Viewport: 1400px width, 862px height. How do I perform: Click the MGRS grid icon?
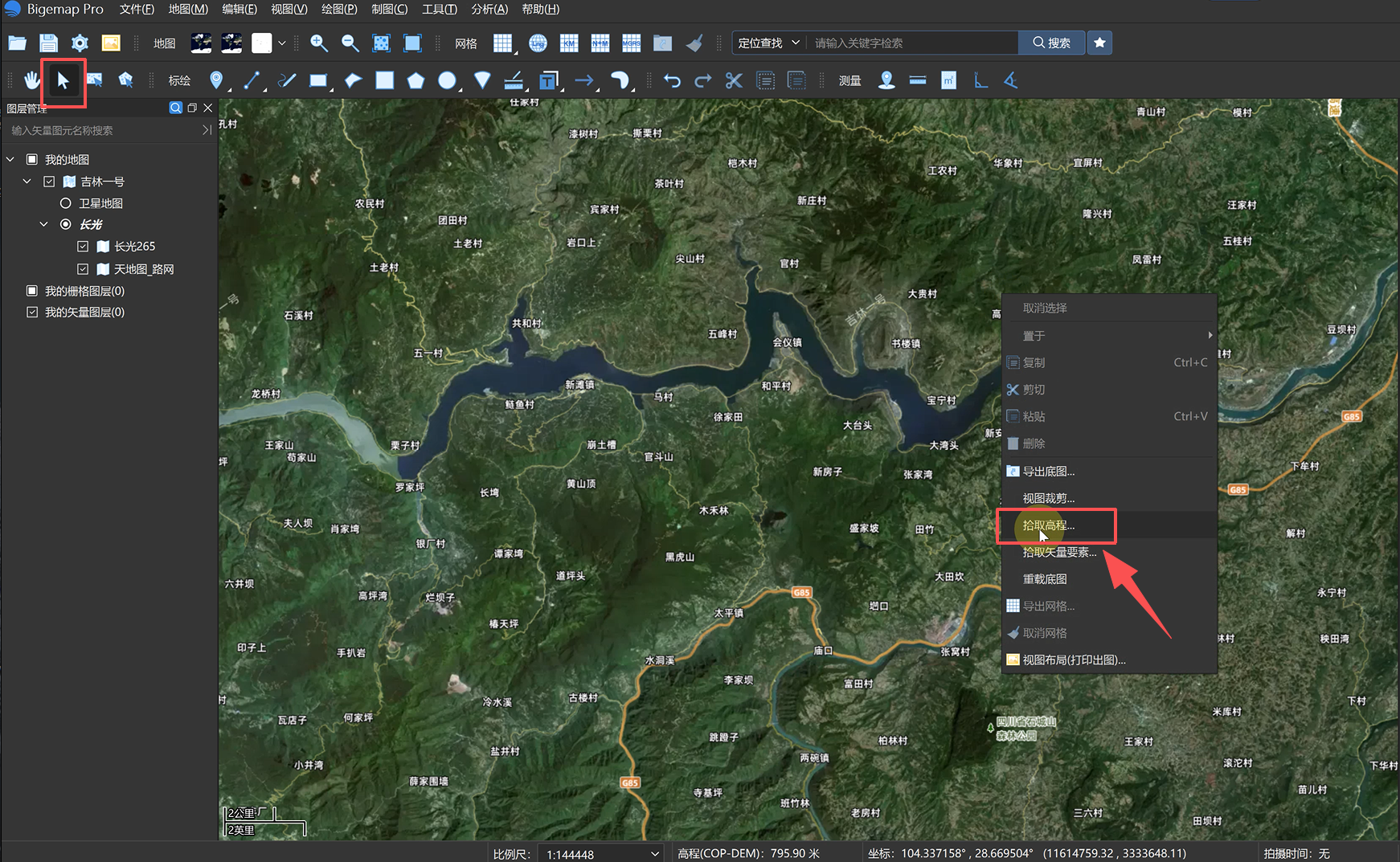(x=632, y=43)
